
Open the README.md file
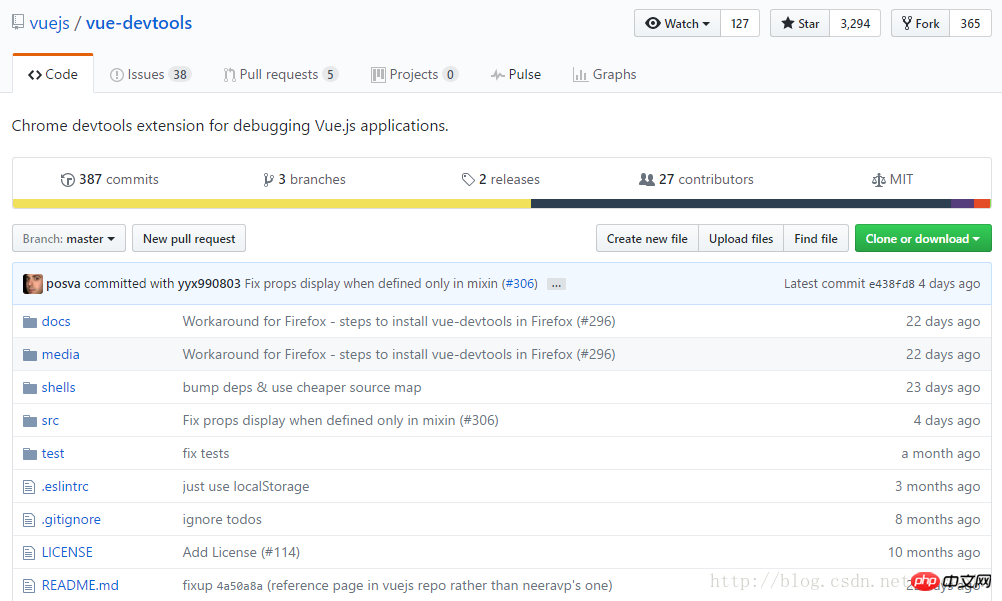pyautogui.click(x=80, y=586)
